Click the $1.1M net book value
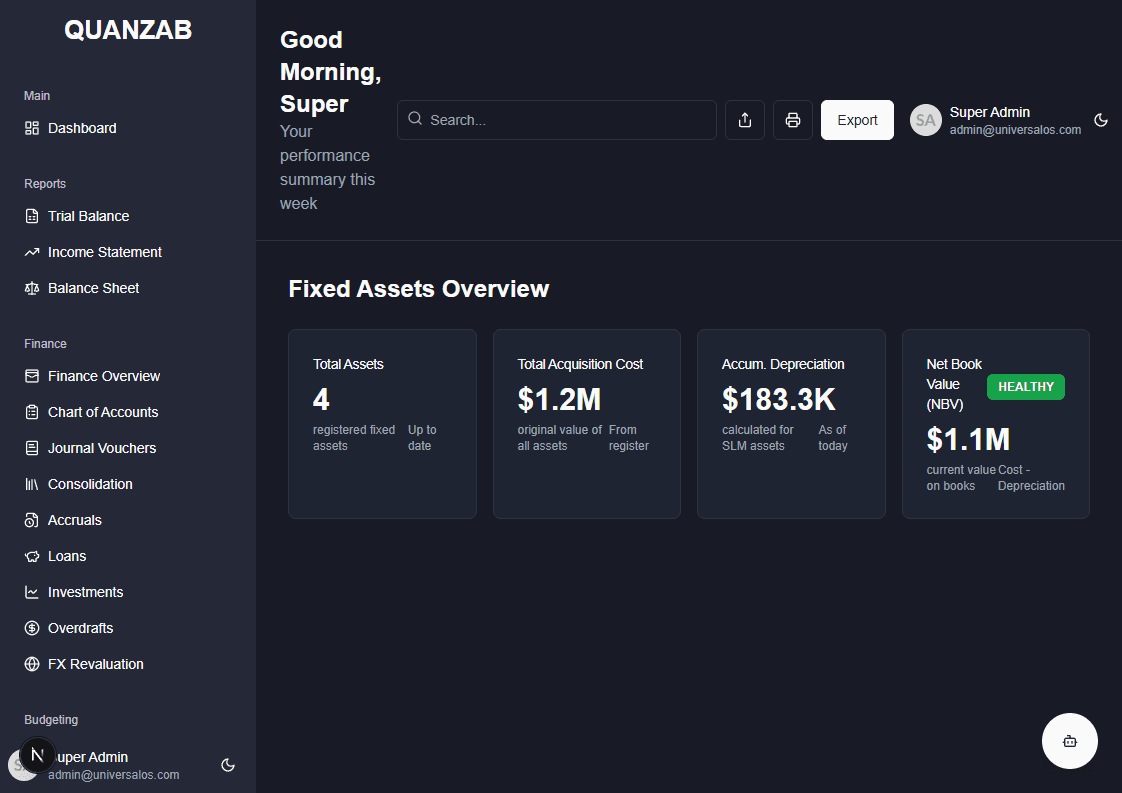Viewport: 1122px width, 793px height. coord(968,439)
